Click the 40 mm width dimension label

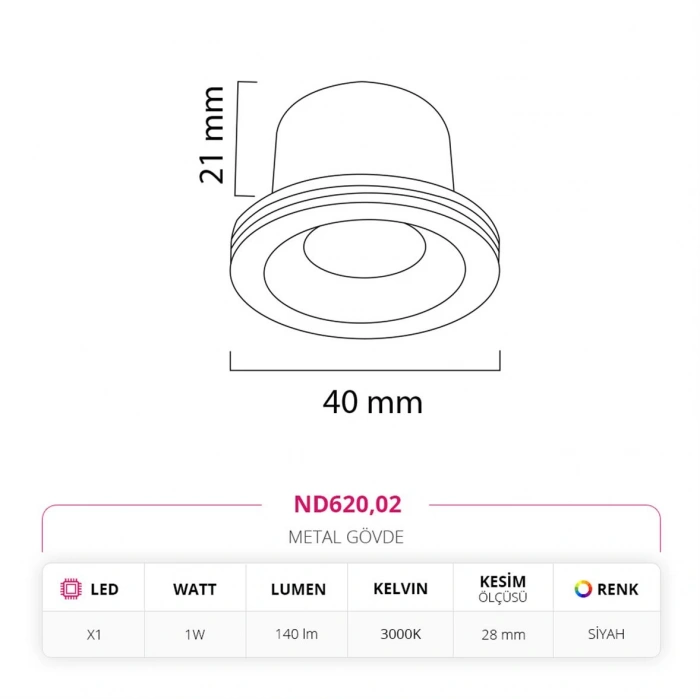pyautogui.click(x=372, y=402)
